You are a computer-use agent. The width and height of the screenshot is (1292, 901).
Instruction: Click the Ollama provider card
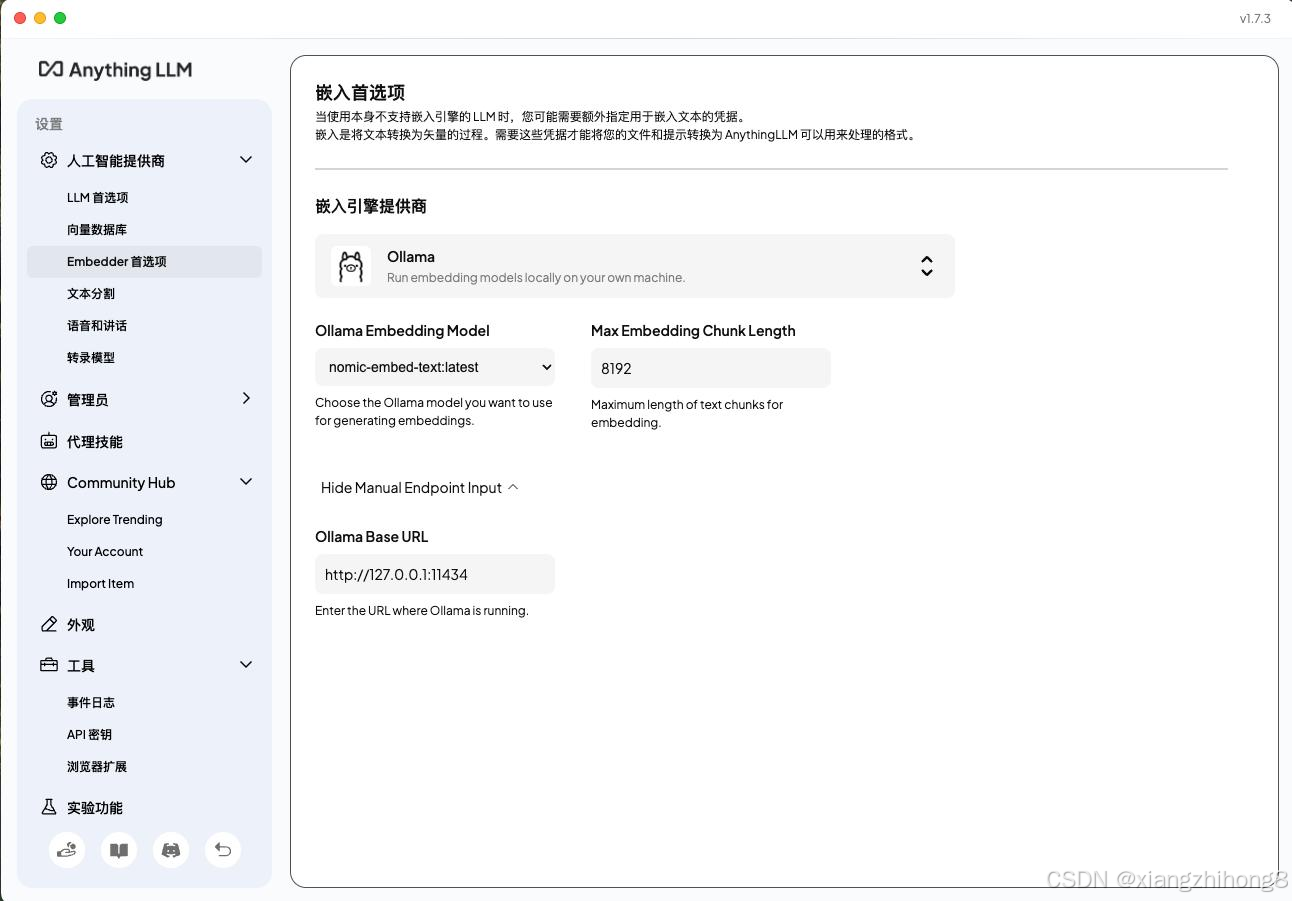coord(635,266)
